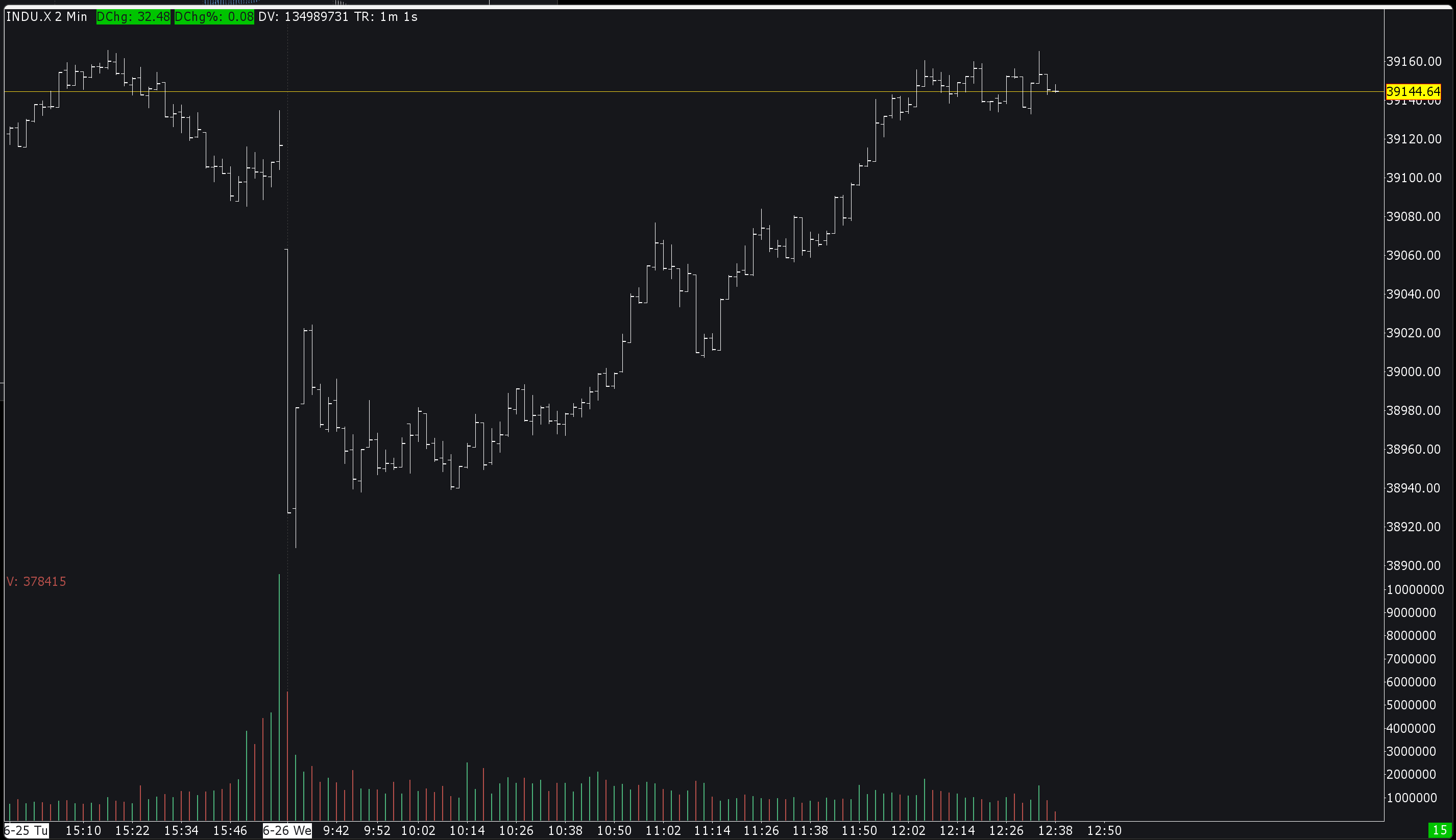
Task: Click the 10000000 volume axis label
Action: coord(1415,589)
